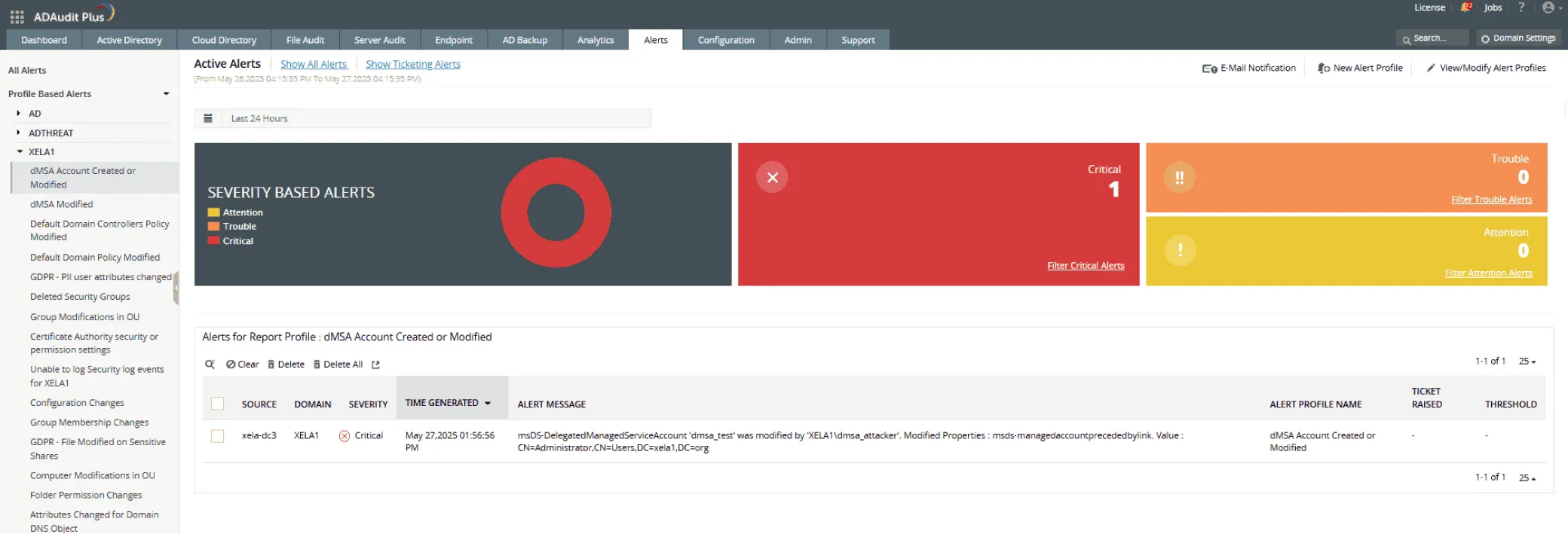1568x534 pixels.
Task: Collapse the Profile Based Alerts section arrow
Action: pyautogui.click(x=166, y=94)
